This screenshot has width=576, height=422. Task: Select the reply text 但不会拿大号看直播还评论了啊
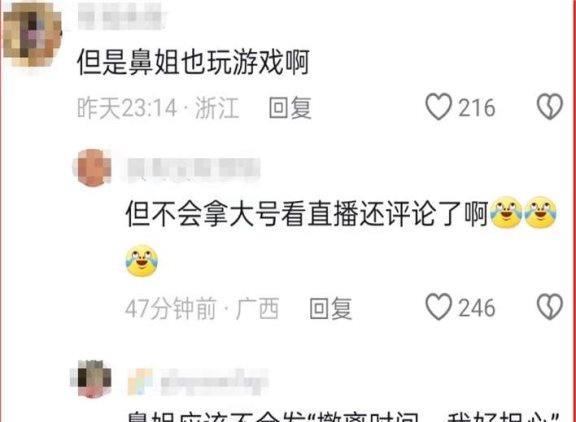(x=307, y=213)
